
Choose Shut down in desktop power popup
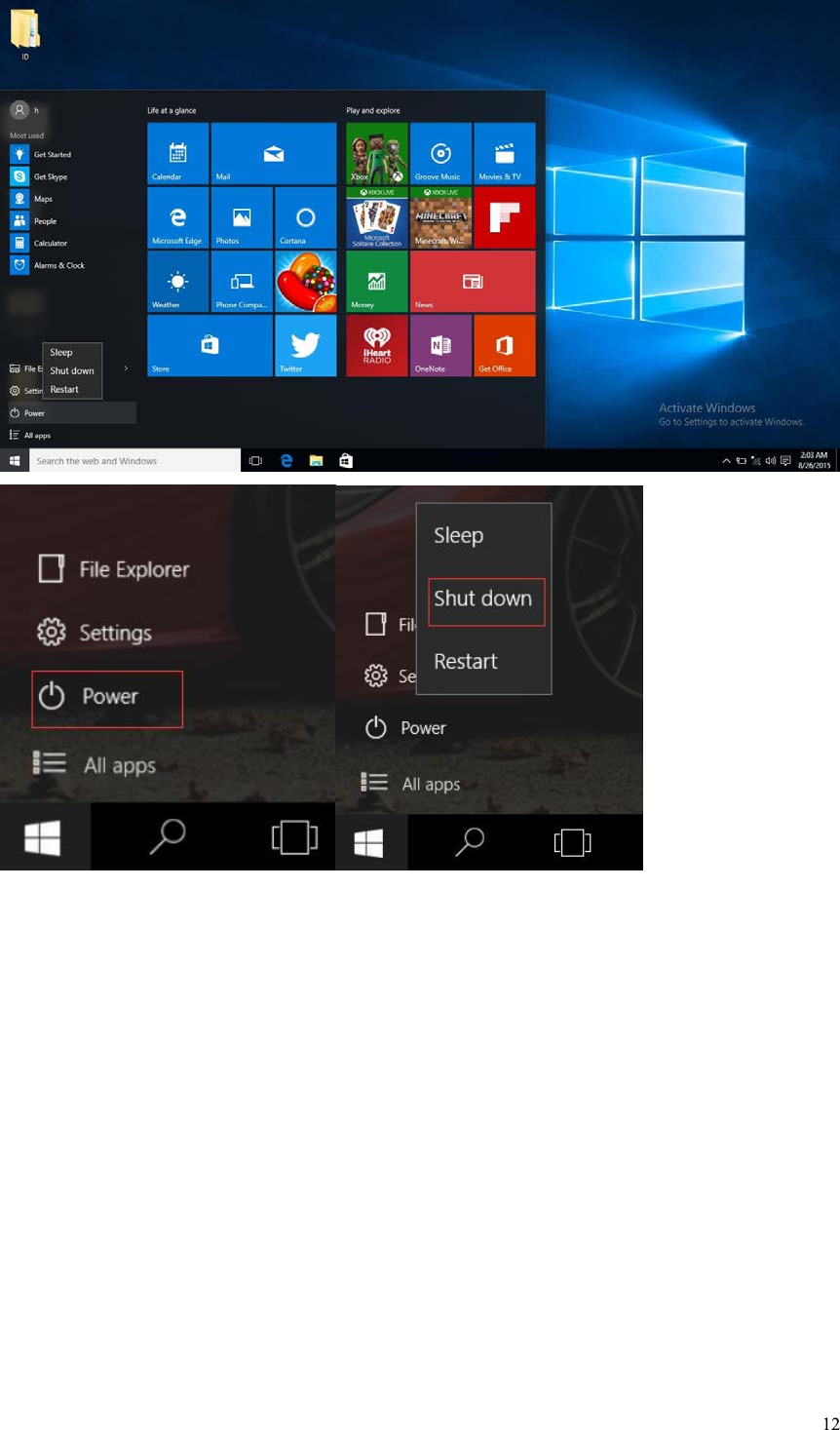point(72,370)
